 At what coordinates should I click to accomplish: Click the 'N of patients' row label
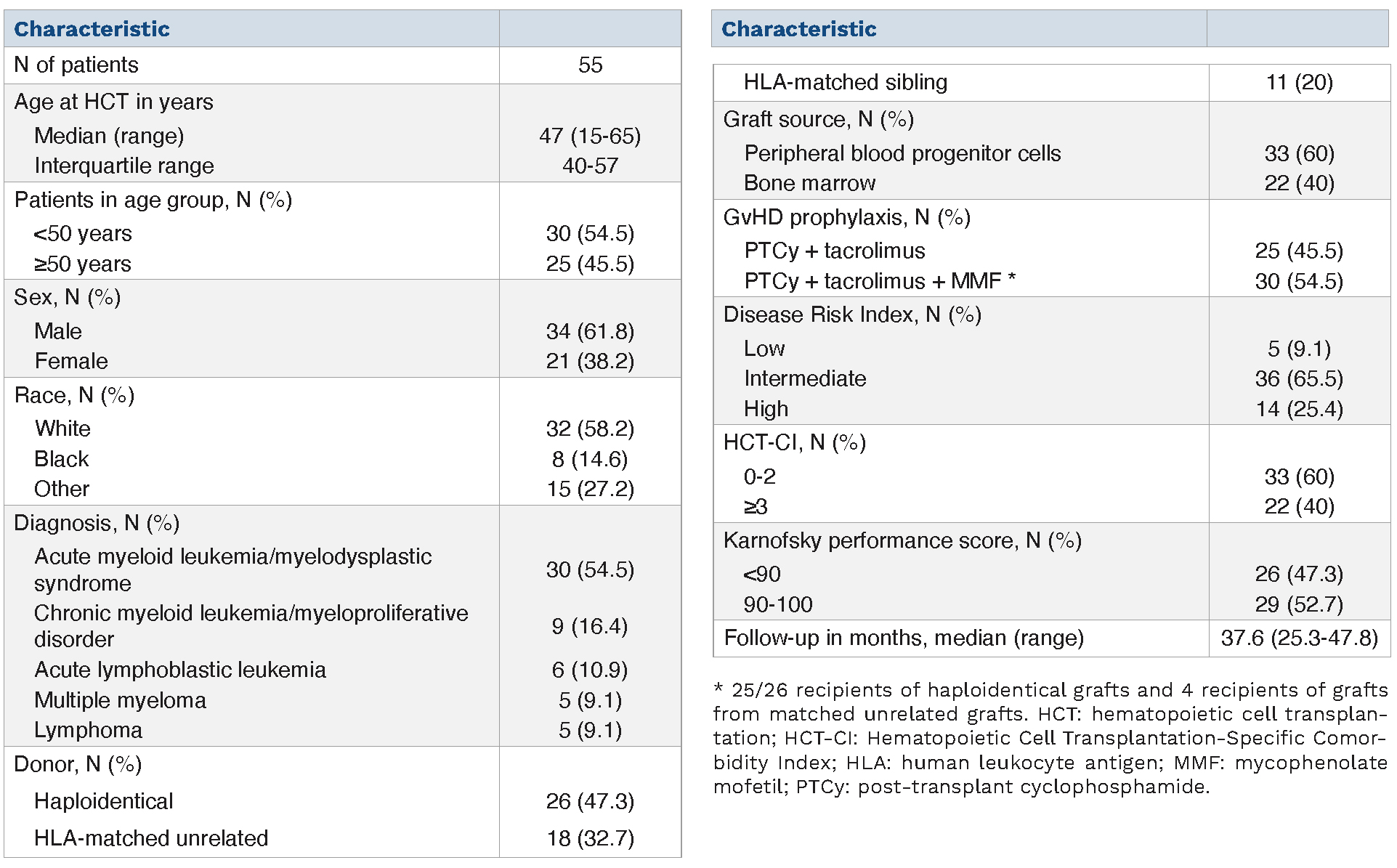76,65
